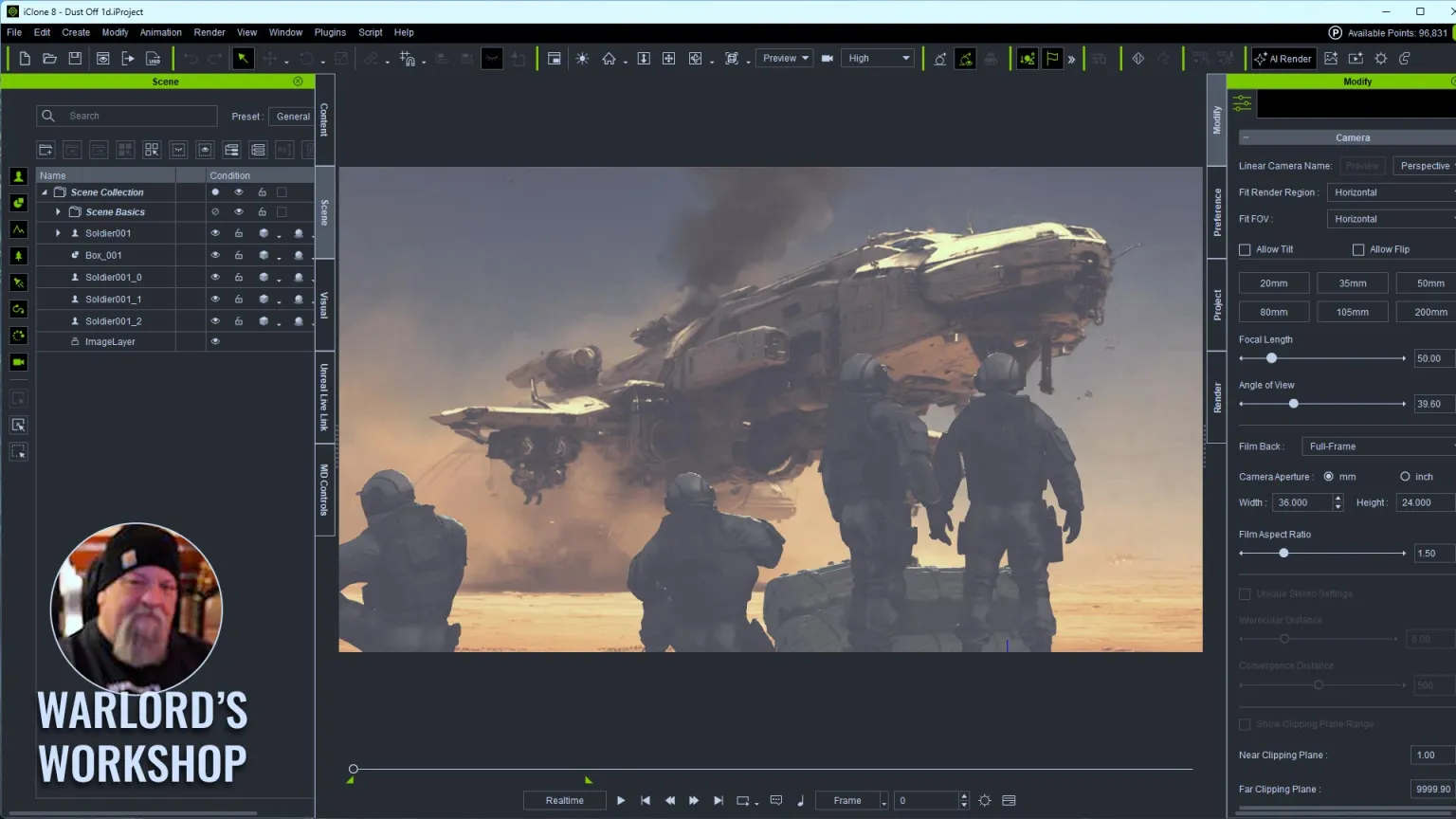Click the avatar filter icon in the Scene sidebar
Screen dimensions: 1456x819
pos(18,176)
